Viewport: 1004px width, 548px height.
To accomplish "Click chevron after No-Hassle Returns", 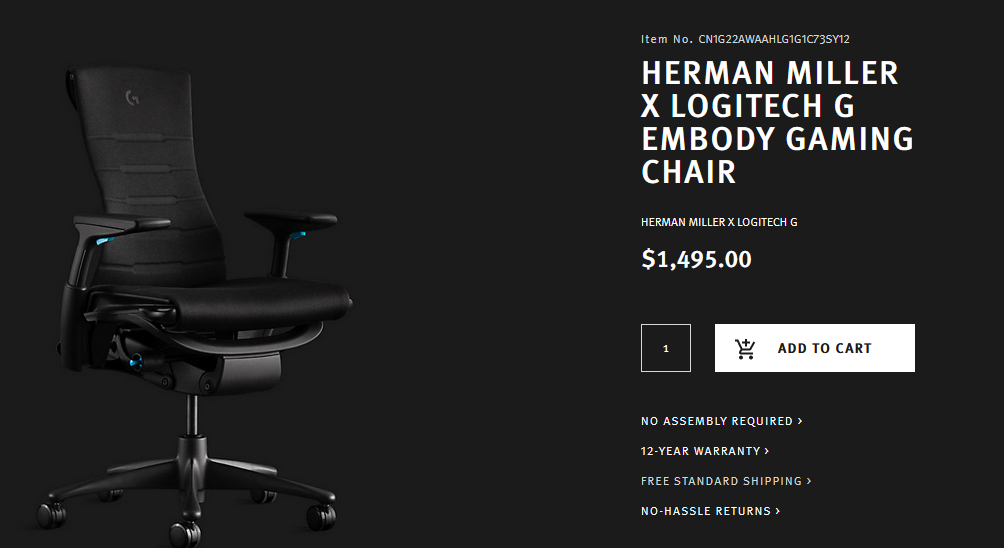I will tap(777, 512).
